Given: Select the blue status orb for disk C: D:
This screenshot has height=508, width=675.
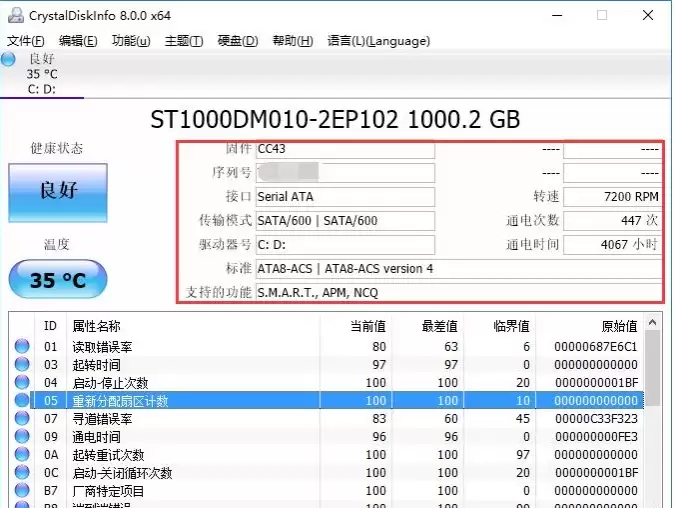Looking at the screenshot, I should [8, 59].
